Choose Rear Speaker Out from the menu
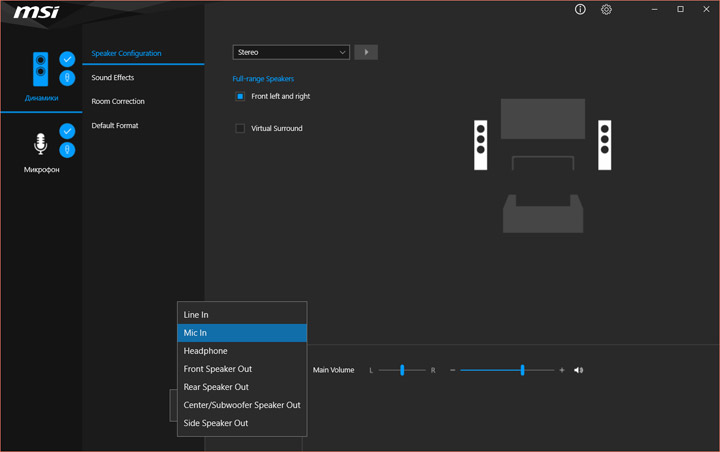The width and height of the screenshot is (720, 452). (x=242, y=387)
